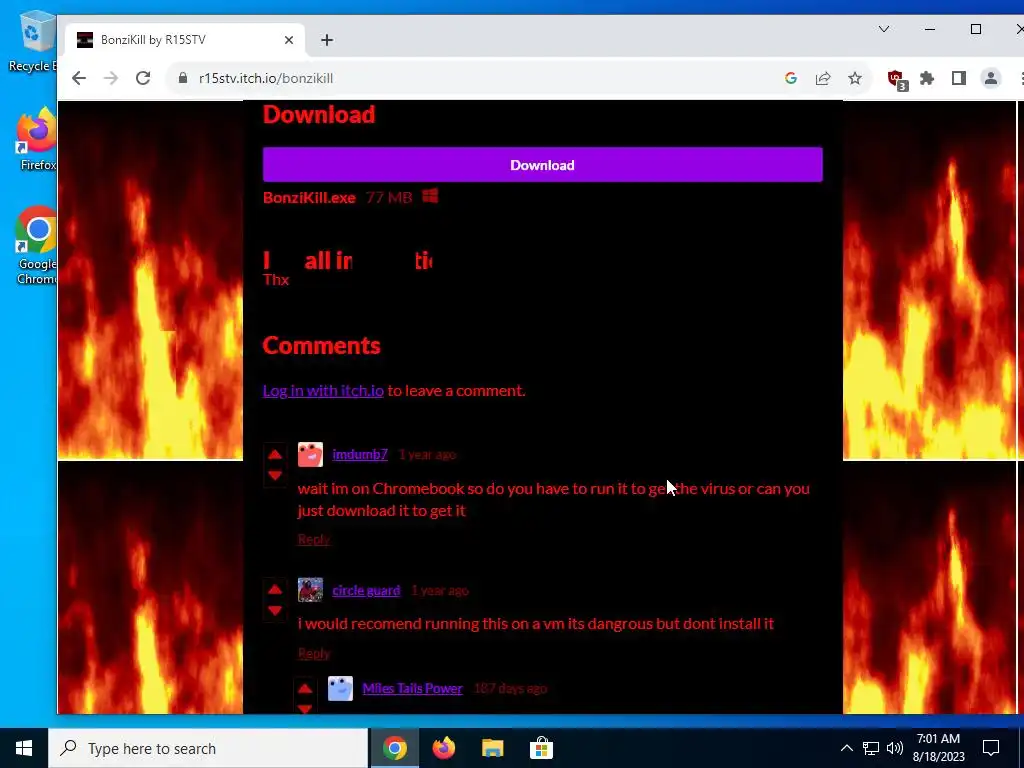The width and height of the screenshot is (1024, 768).
Task: Click the Log in with itch.io link
Action: coord(323,391)
